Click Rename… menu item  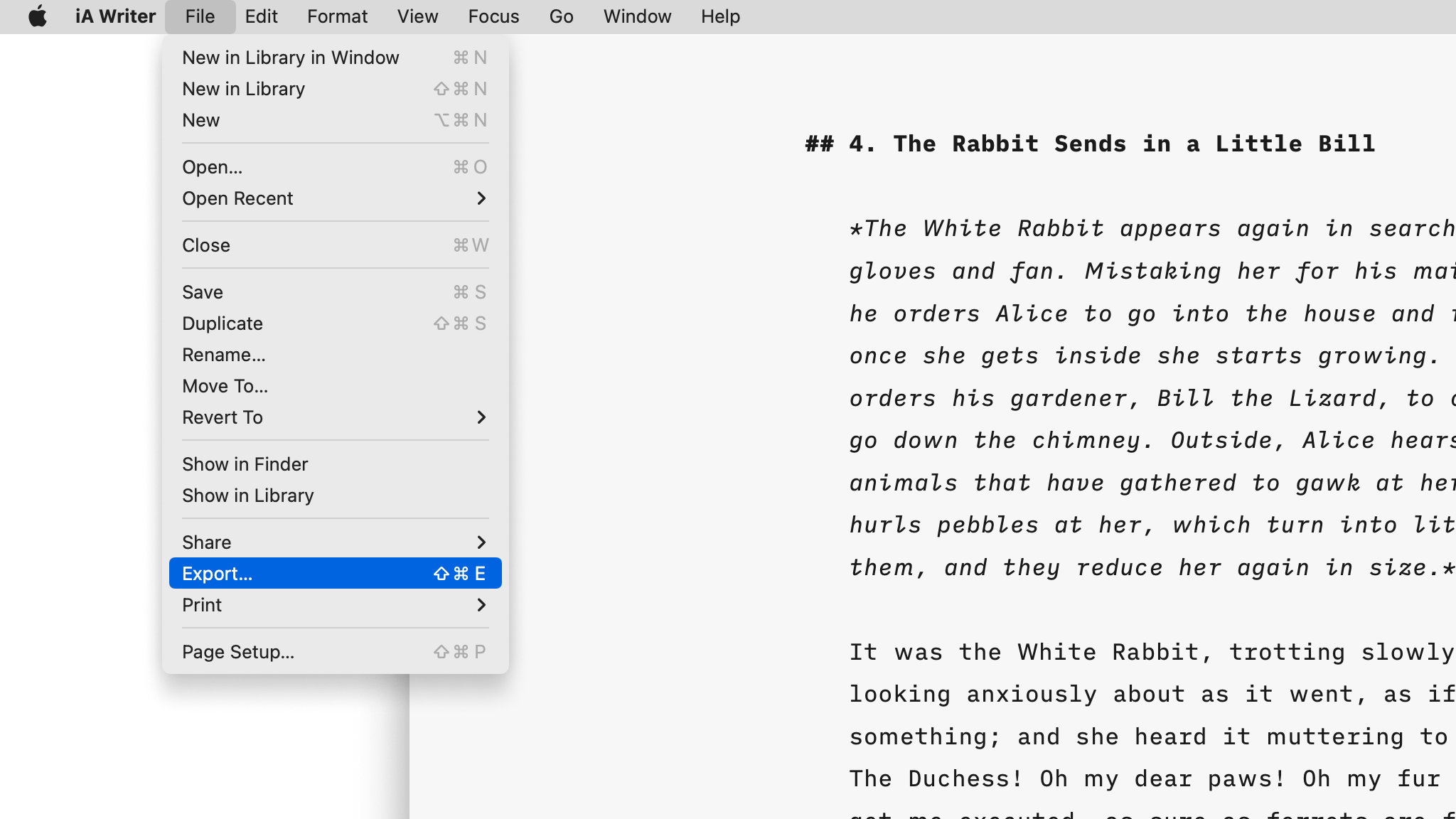coord(223,355)
